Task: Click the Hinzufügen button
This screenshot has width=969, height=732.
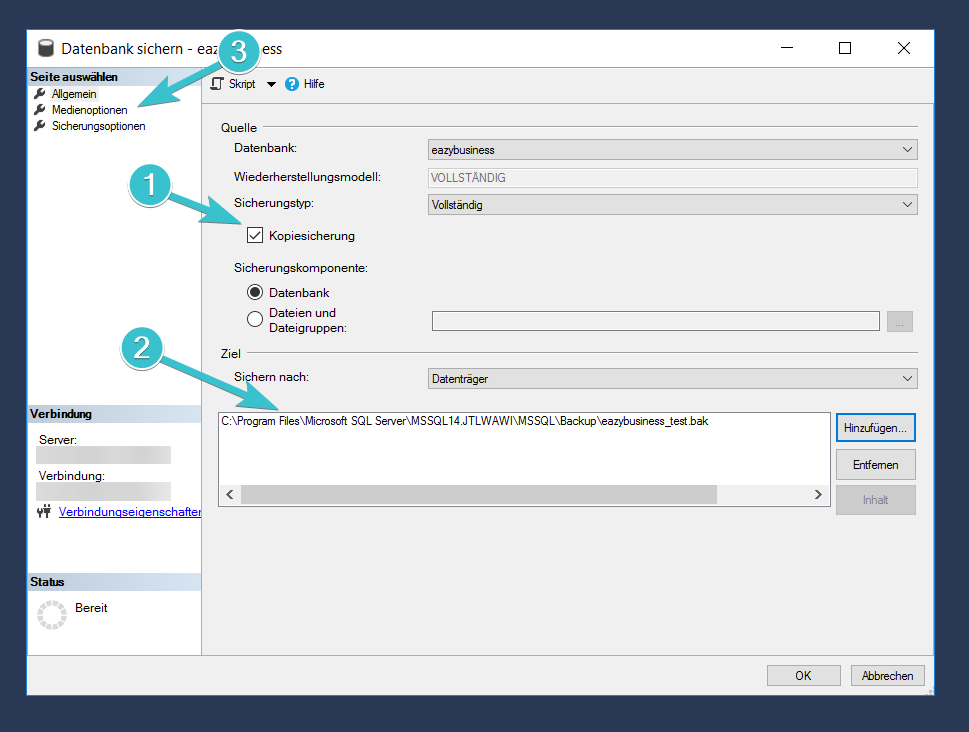Action: click(875, 427)
